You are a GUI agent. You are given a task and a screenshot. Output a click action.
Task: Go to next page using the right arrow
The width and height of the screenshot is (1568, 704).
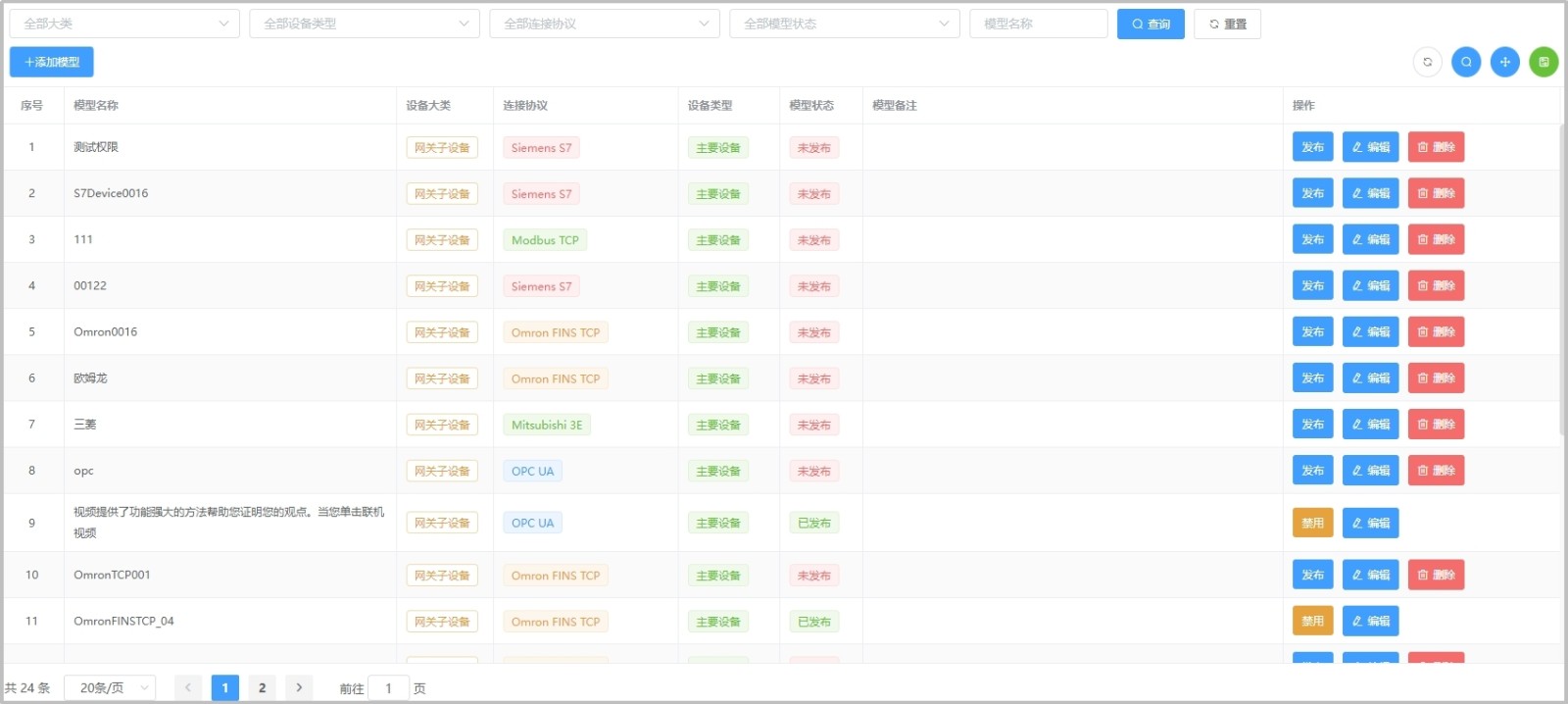point(299,687)
